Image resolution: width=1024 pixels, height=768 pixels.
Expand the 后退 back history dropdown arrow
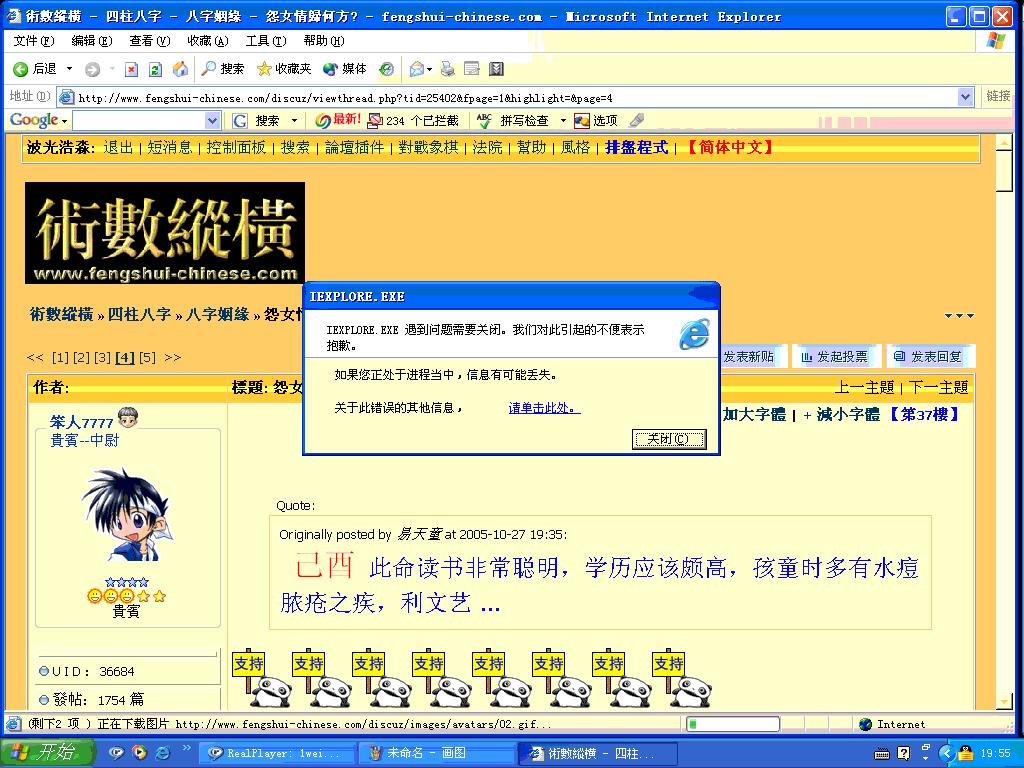click(x=69, y=69)
